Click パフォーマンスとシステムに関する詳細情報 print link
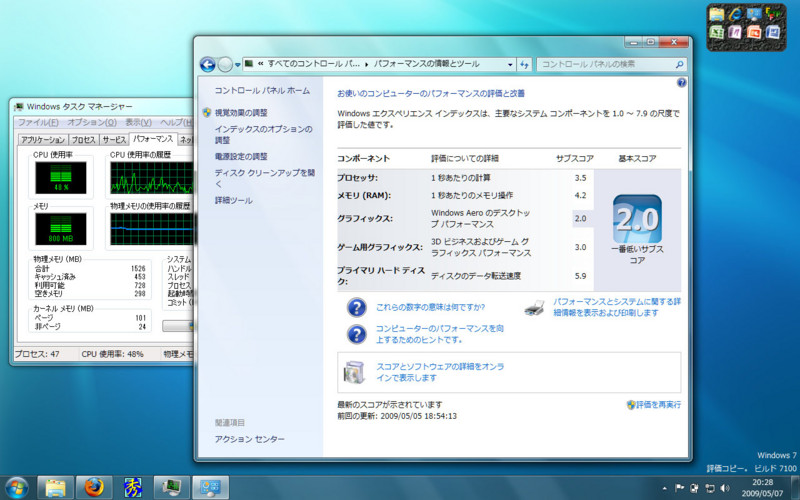800x500 pixels. pyautogui.click(x=617, y=307)
